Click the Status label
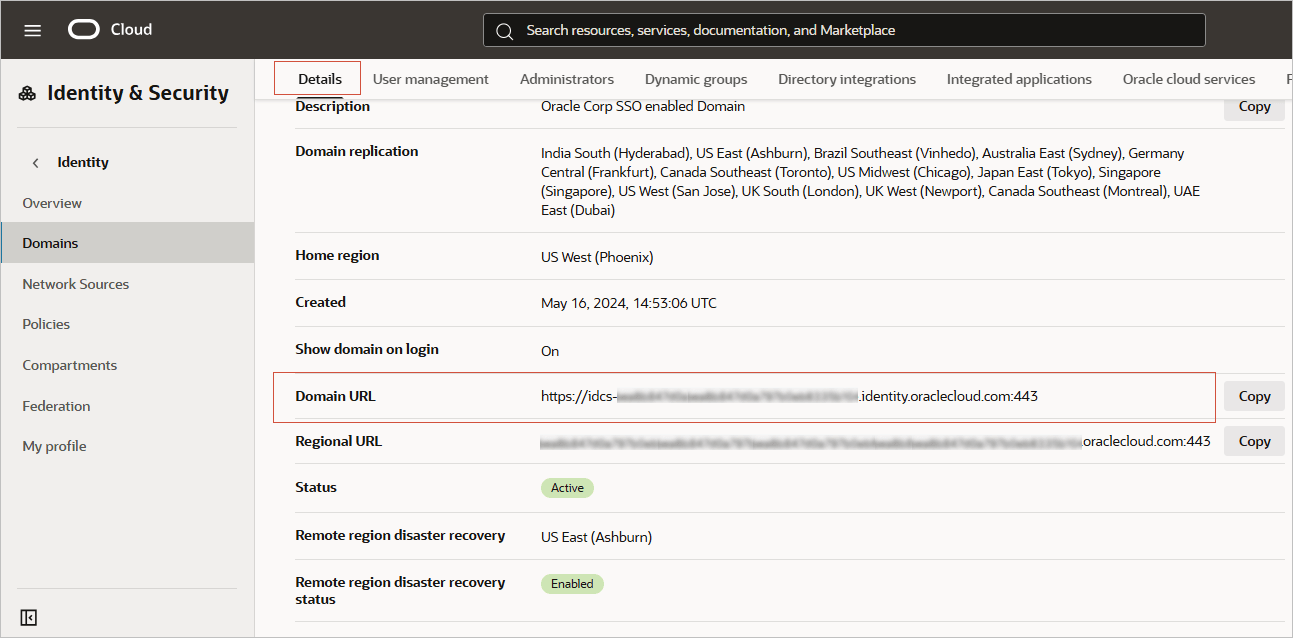 click(x=316, y=487)
